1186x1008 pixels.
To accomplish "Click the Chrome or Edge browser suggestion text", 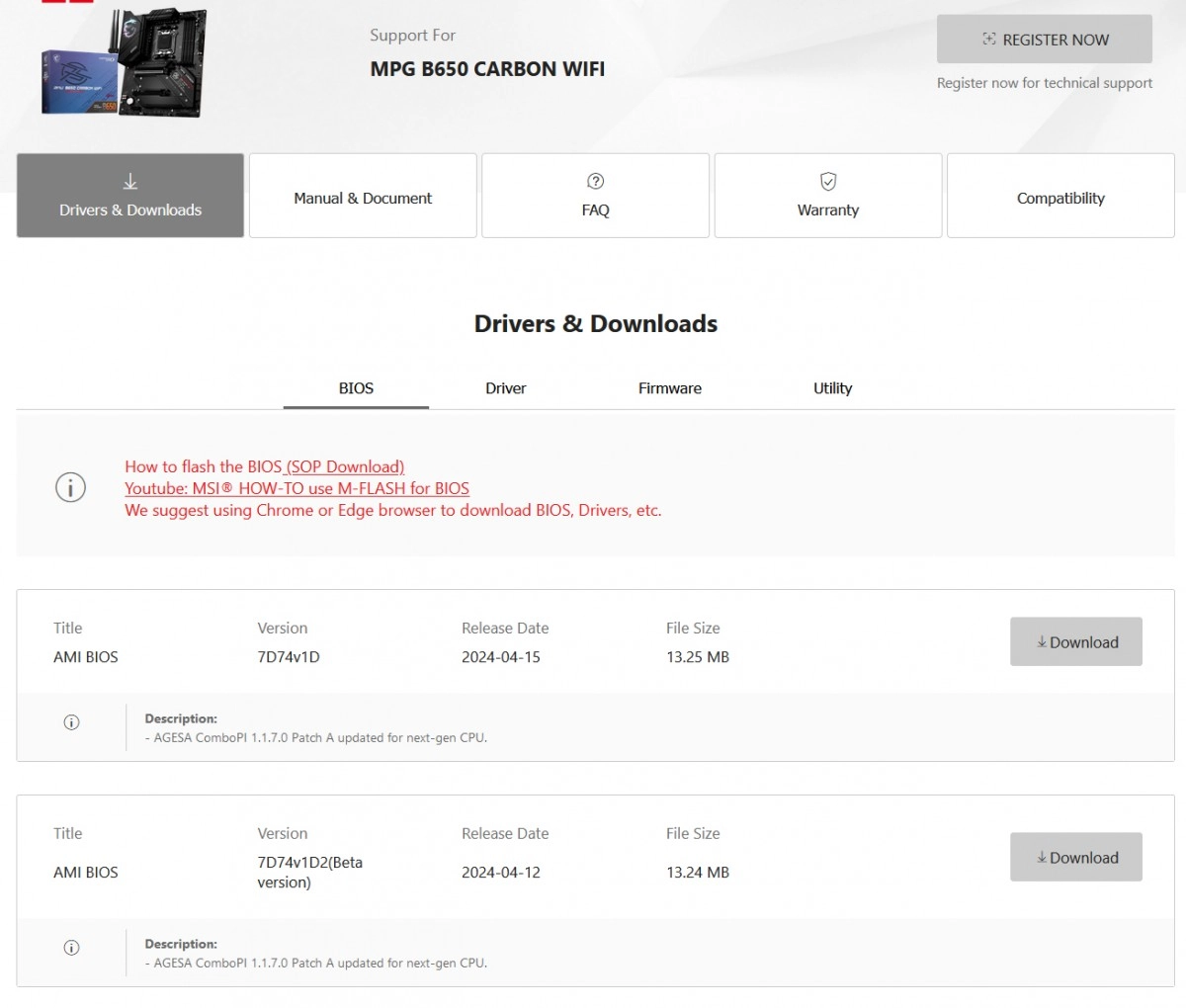I will coord(393,510).
